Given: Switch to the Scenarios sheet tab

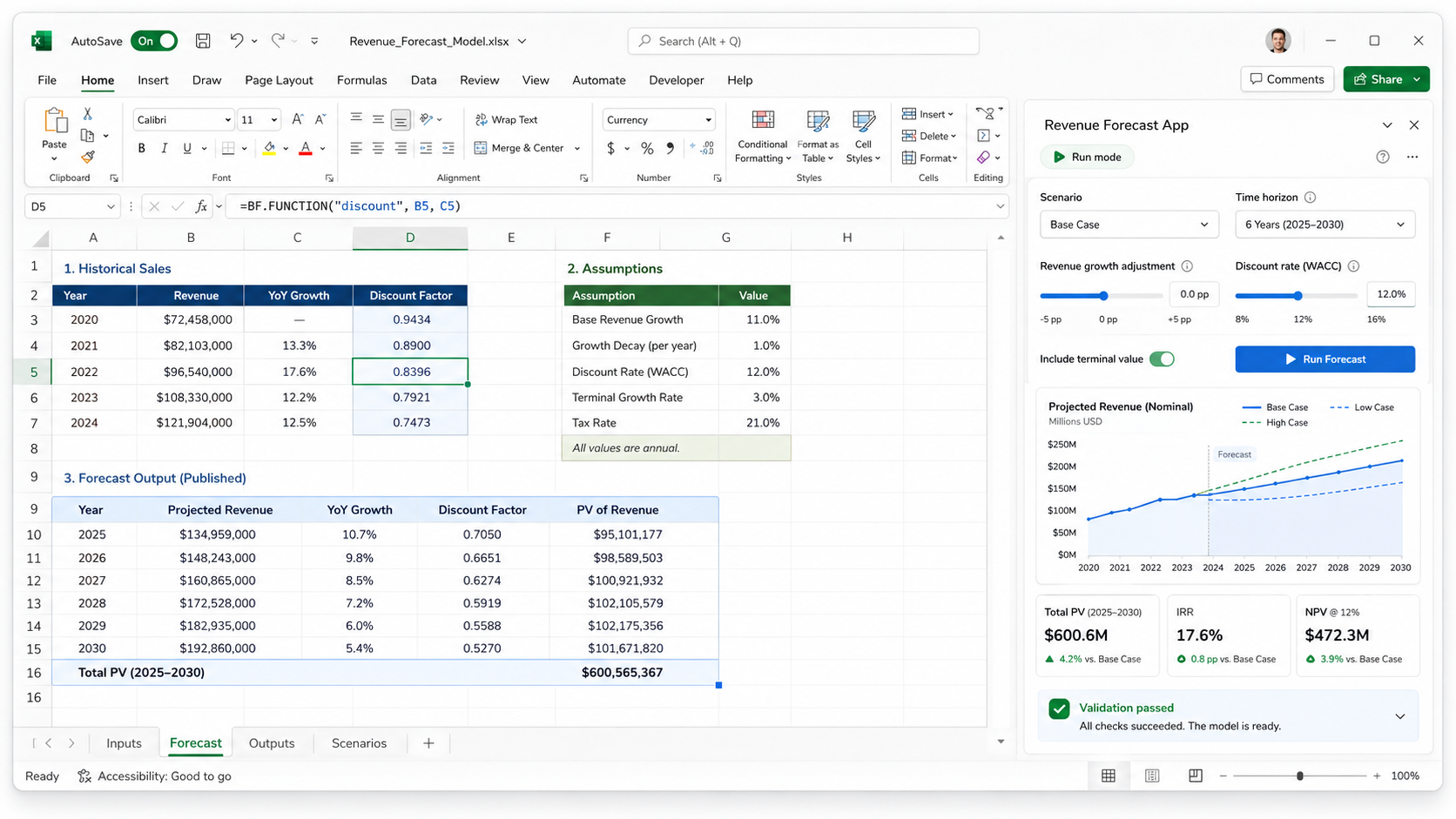Looking at the screenshot, I should click(x=359, y=743).
